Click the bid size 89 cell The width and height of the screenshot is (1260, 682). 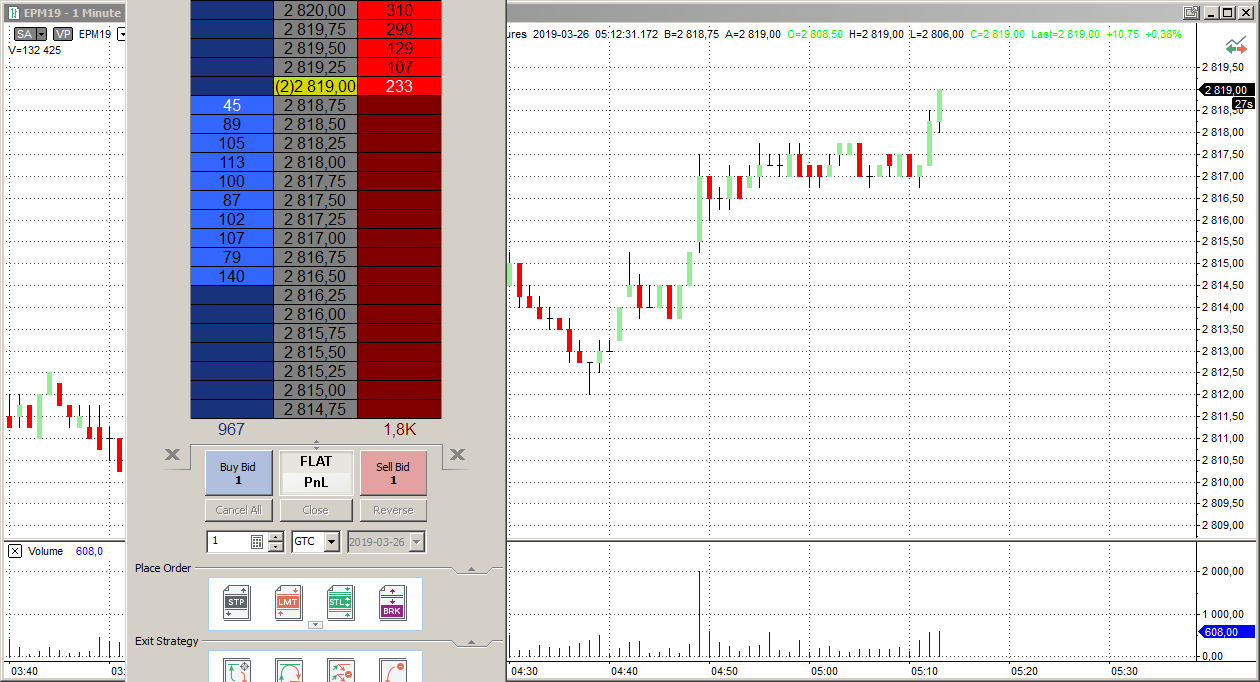pyautogui.click(x=232, y=125)
